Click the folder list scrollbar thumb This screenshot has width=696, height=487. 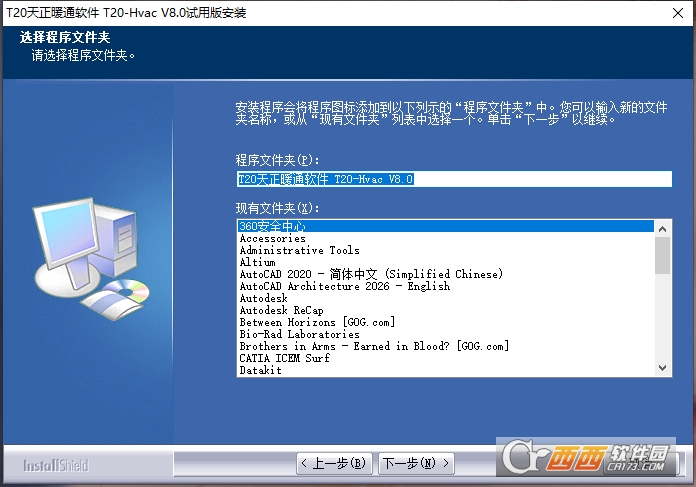(662, 255)
